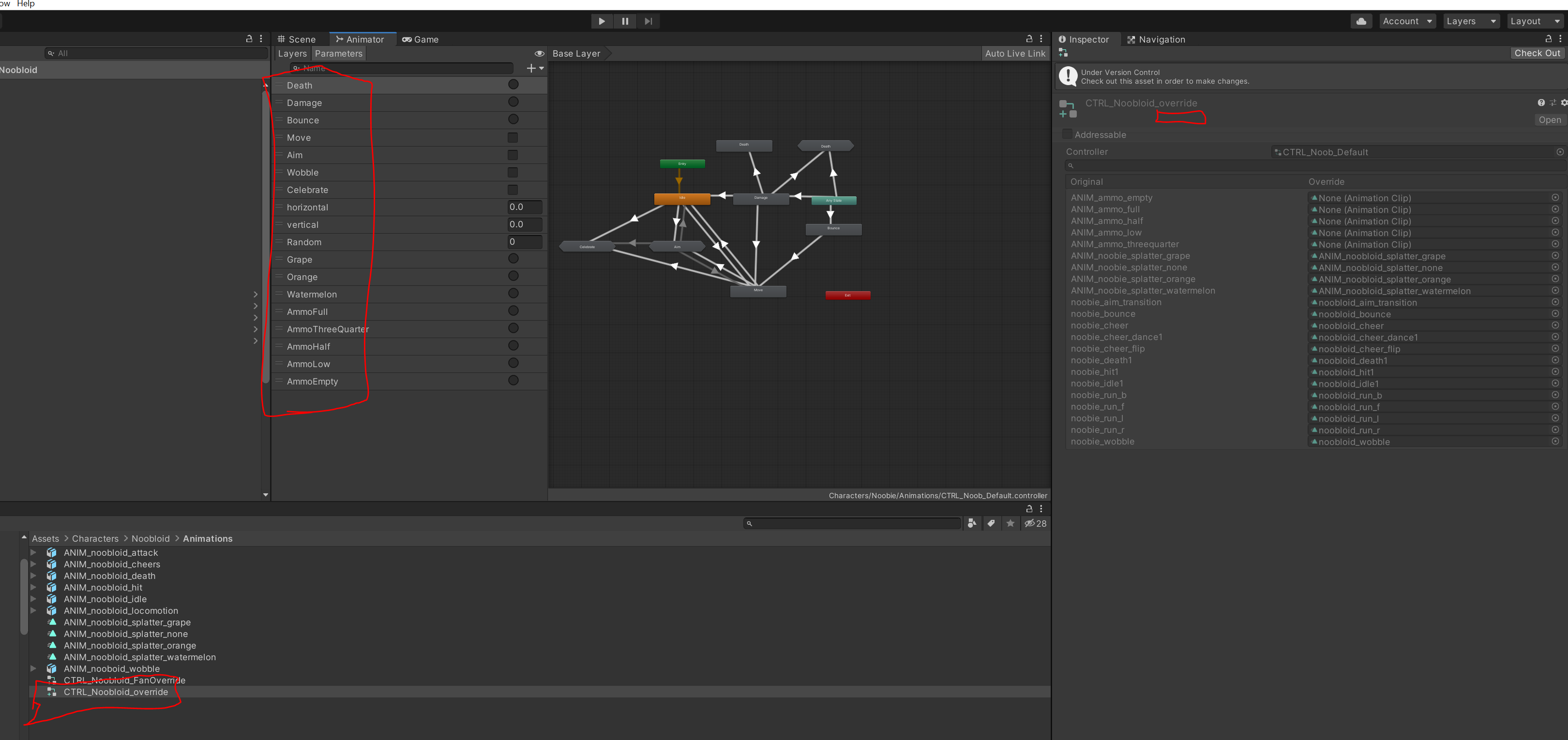The height and width of the screenshot is (740, 1568).
Task: Open the Layers dropdown at top right
Action: coord(1471,21)
